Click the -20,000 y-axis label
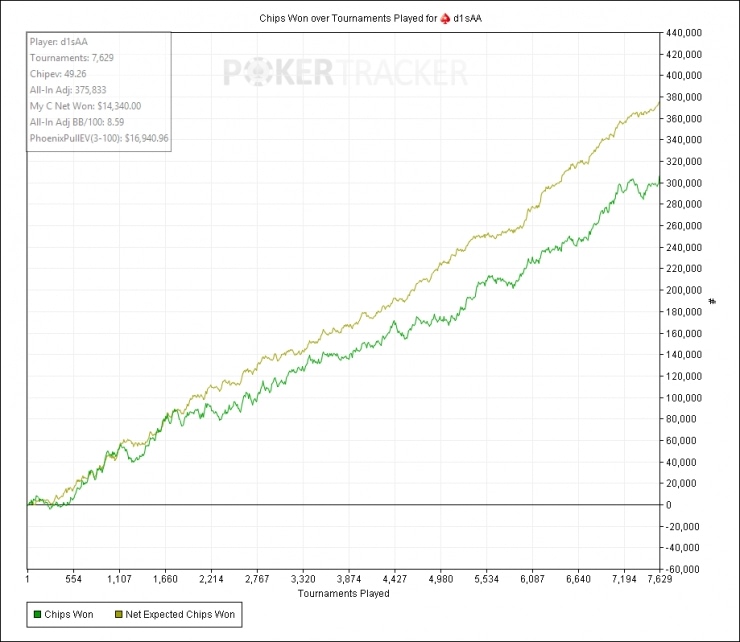Screen dimensions: 740x642 [x=682, y=526]
